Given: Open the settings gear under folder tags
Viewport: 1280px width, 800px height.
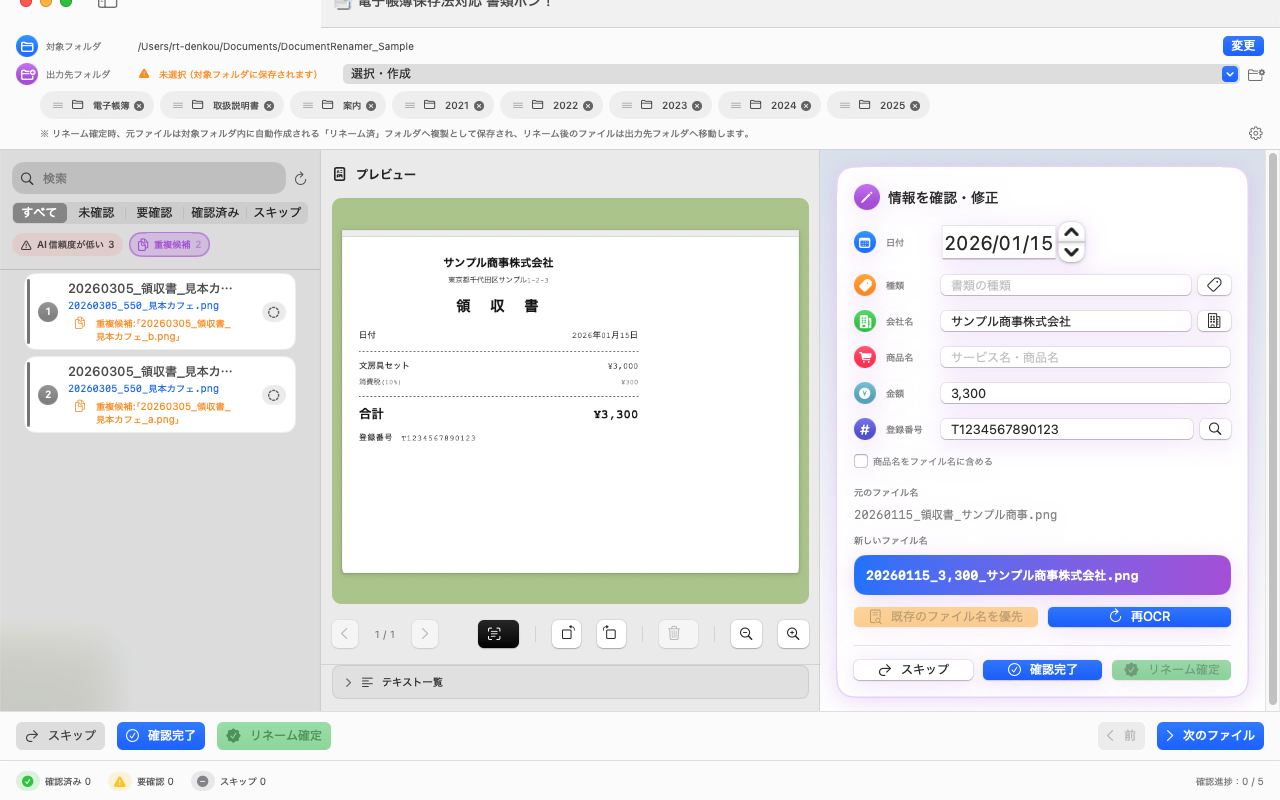Looking at the screenshot, I should (x=1255, y=133).
